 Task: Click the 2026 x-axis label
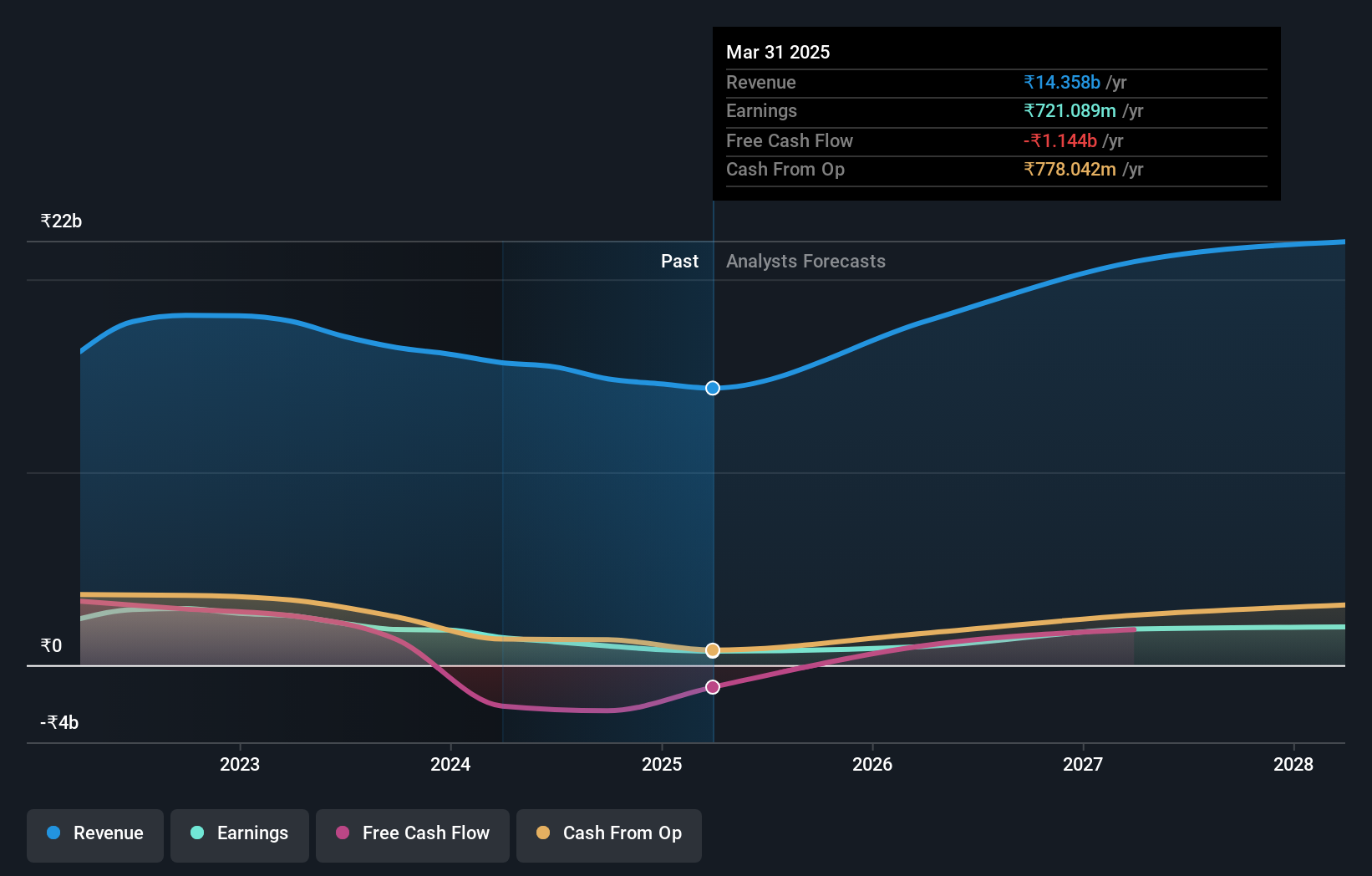(x=872, y=764)
